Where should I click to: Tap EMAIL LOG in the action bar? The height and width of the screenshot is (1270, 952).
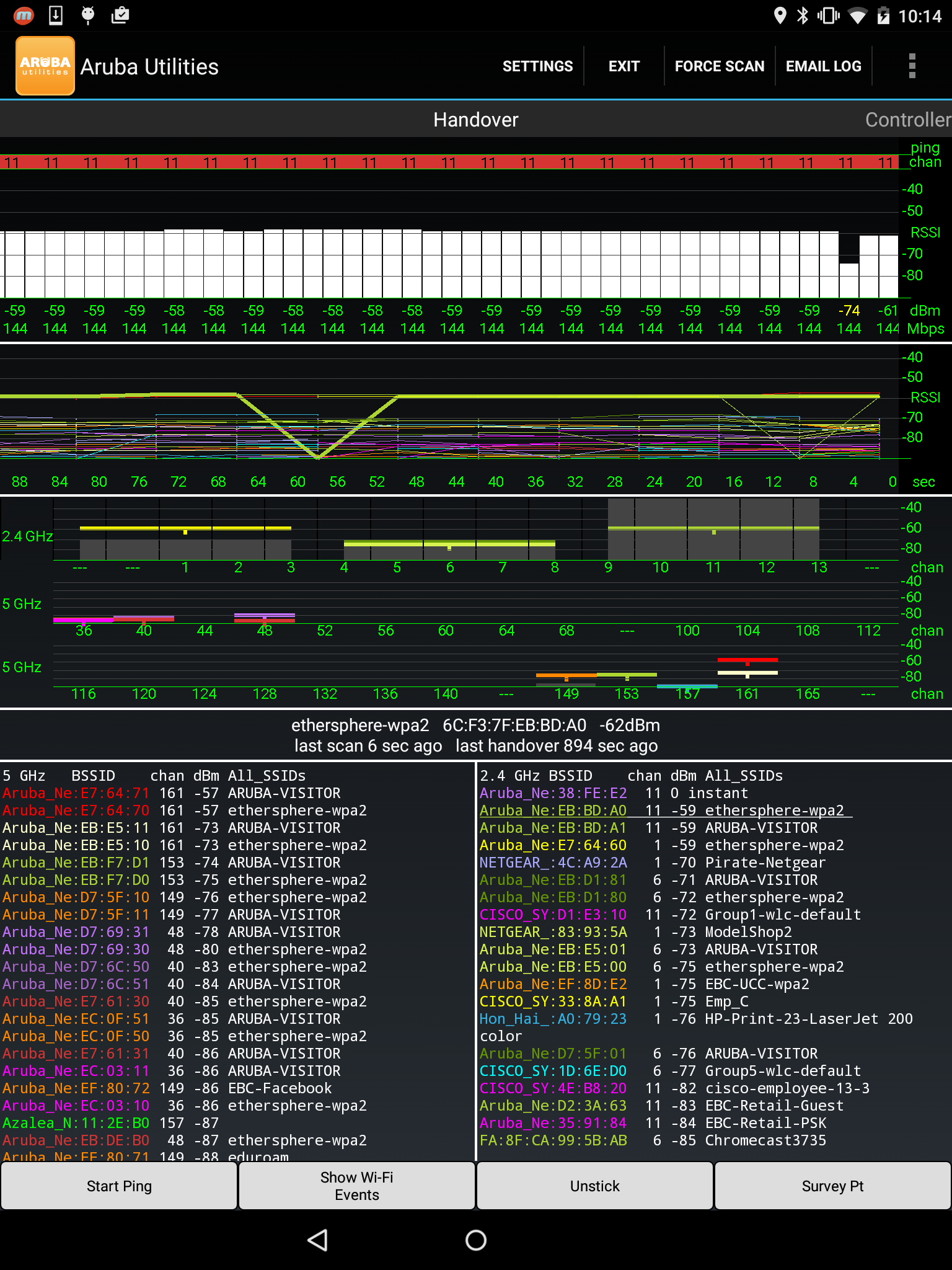click(x=824, y=66)
